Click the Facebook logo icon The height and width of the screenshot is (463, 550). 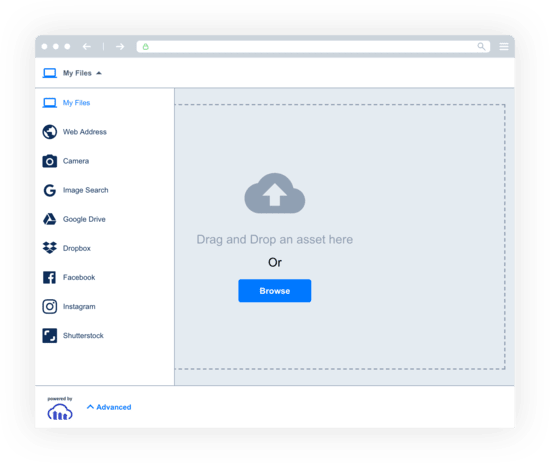pos(49,277)
